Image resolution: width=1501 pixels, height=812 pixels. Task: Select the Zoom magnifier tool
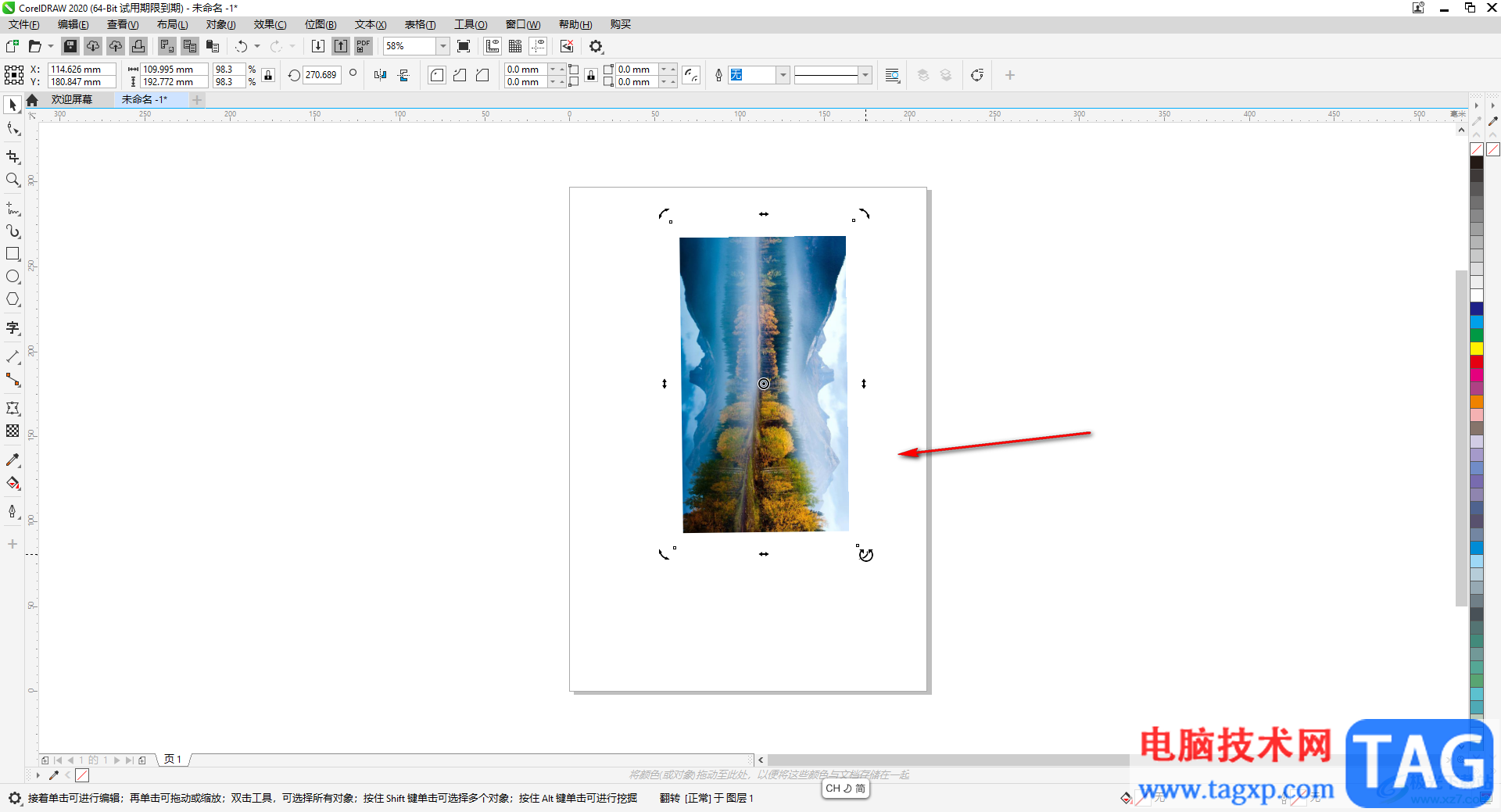tap(13, 180)
